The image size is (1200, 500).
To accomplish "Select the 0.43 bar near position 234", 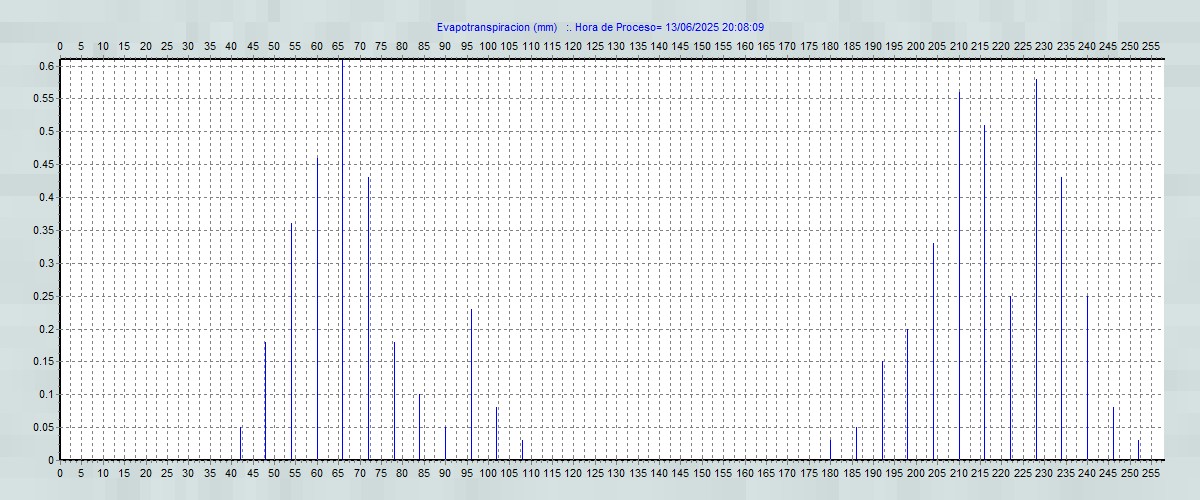I will pos(1061,318).
